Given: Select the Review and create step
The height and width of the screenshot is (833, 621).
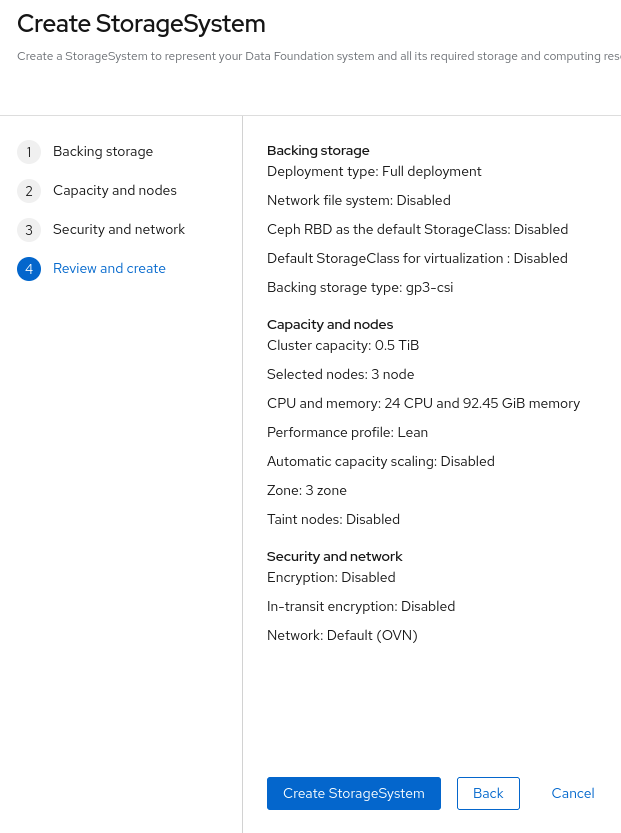Looking at the screenshot, I should (109, 269).
